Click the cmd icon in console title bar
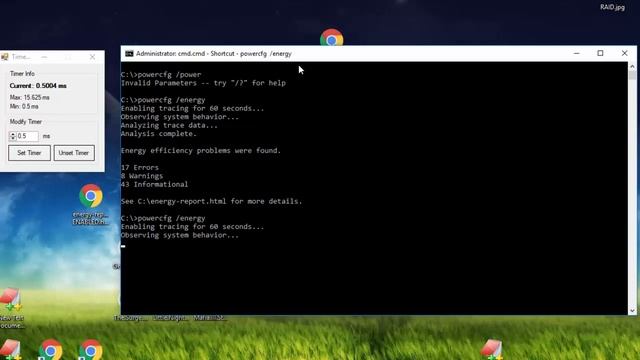This screenshot has height=360, width=640. (129, 53)
